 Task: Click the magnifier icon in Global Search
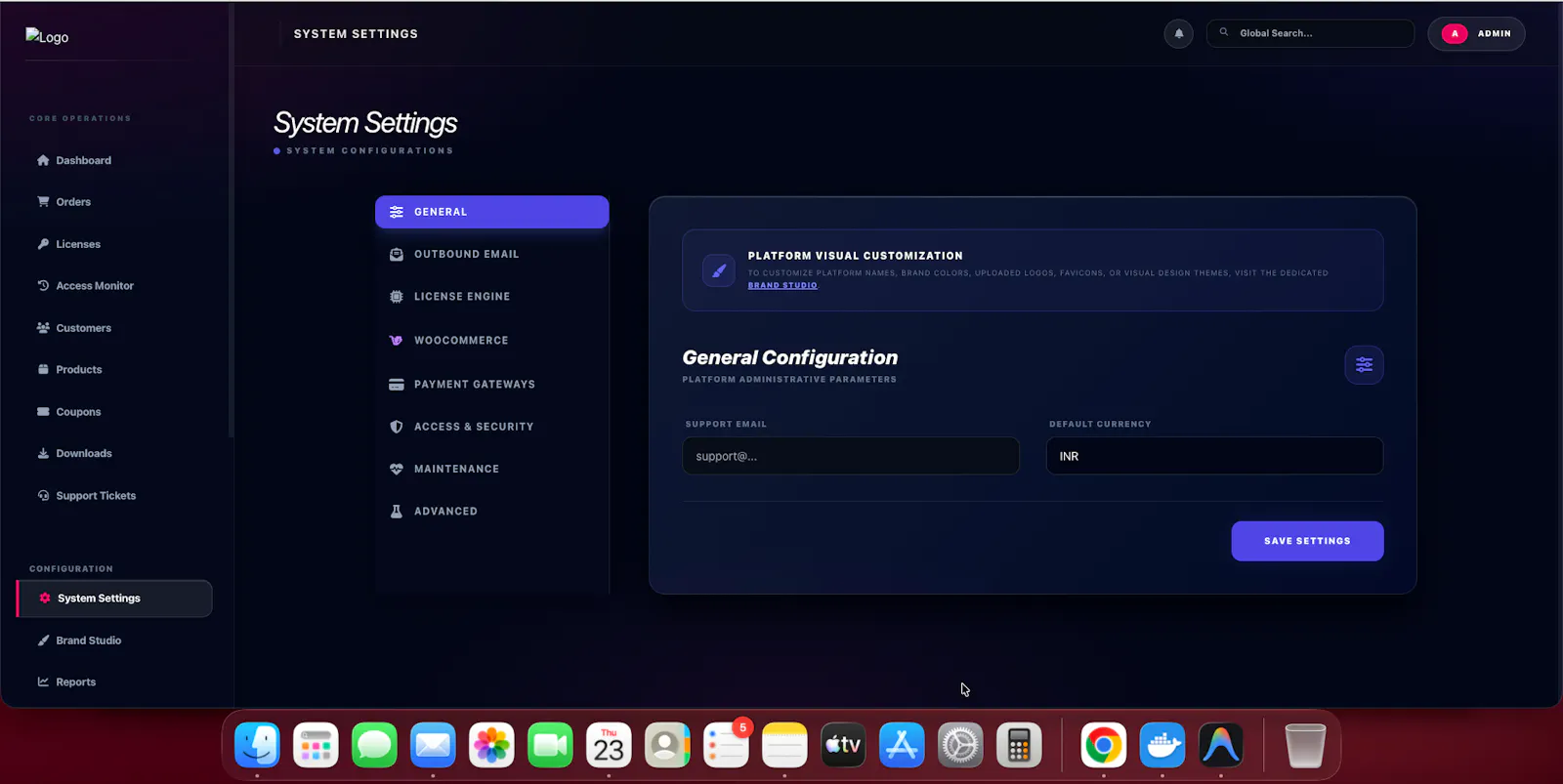[x=1224, y=32]
